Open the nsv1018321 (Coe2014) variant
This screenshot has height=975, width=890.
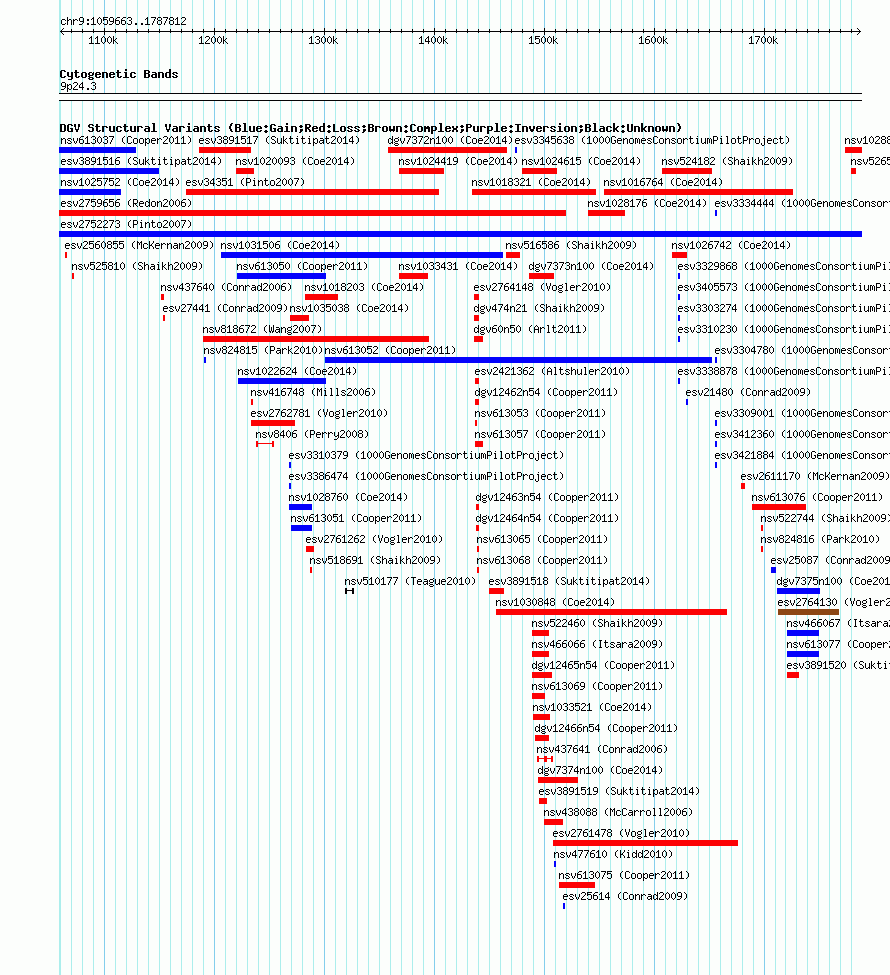click(531, 182)
